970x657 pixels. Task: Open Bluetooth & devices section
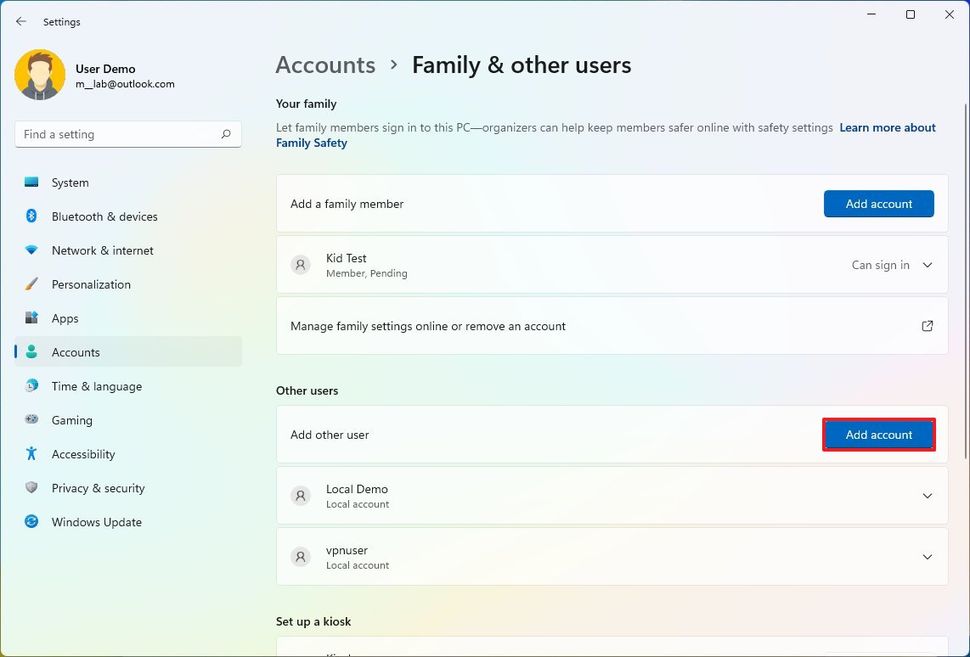[x=104, y=217]
